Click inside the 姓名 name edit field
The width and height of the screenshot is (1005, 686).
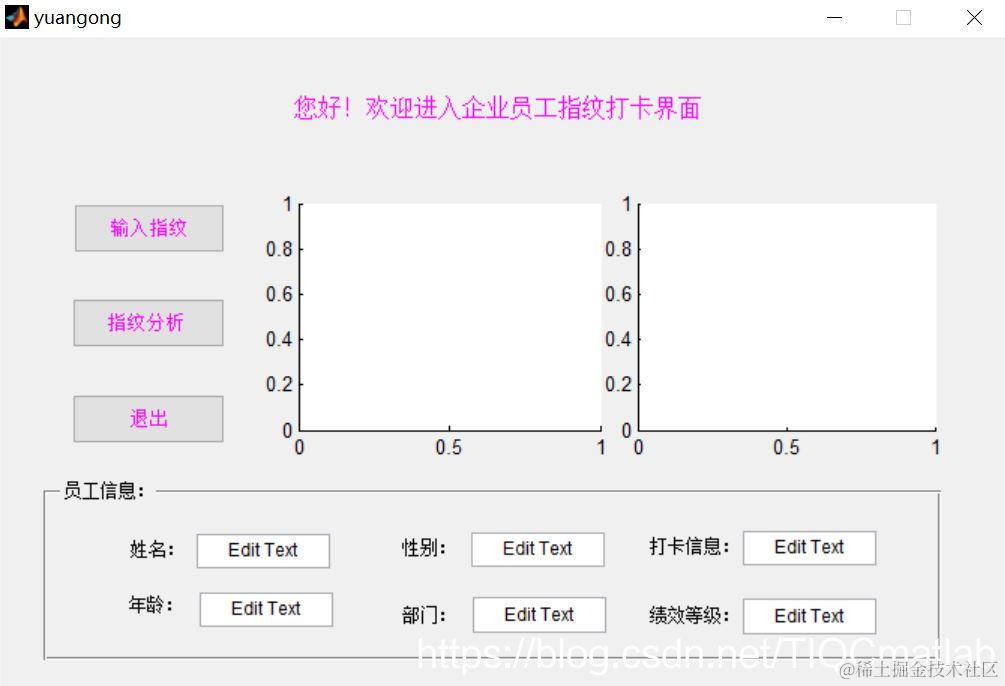click(x=263, y=550)
